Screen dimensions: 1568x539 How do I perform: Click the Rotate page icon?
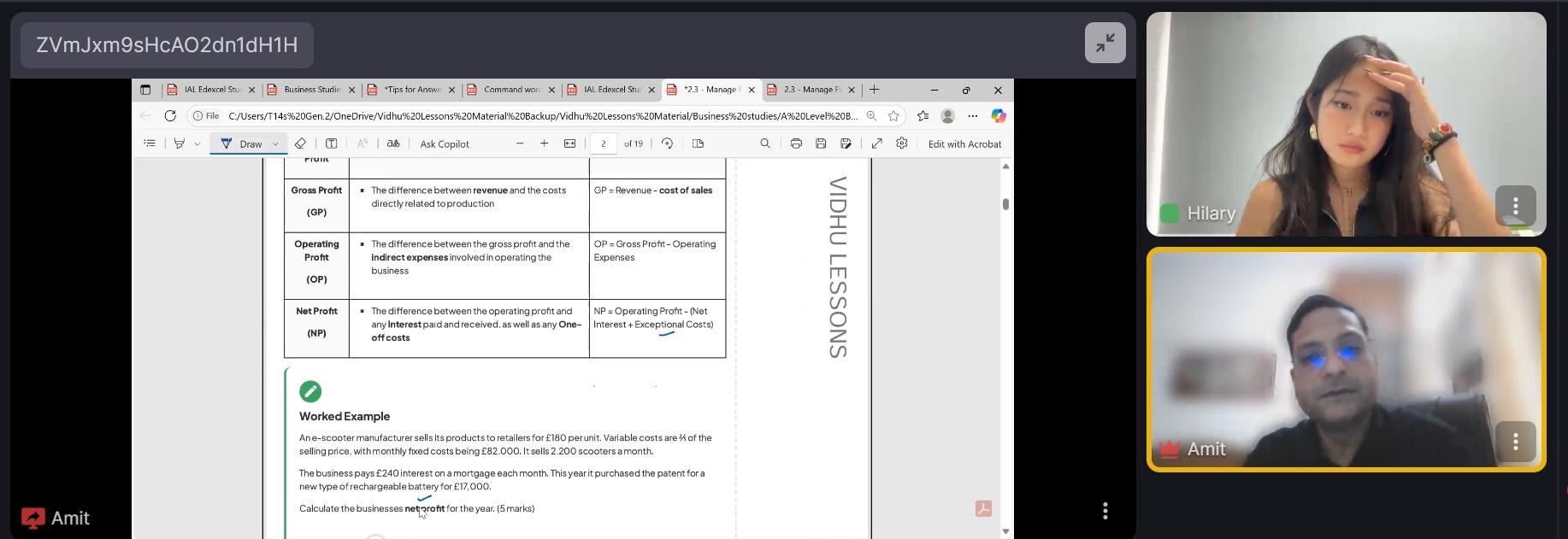tap(667, 144)
